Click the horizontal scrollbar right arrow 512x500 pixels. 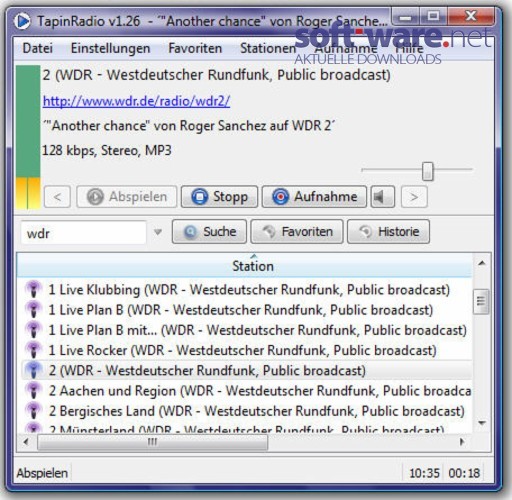462,442
